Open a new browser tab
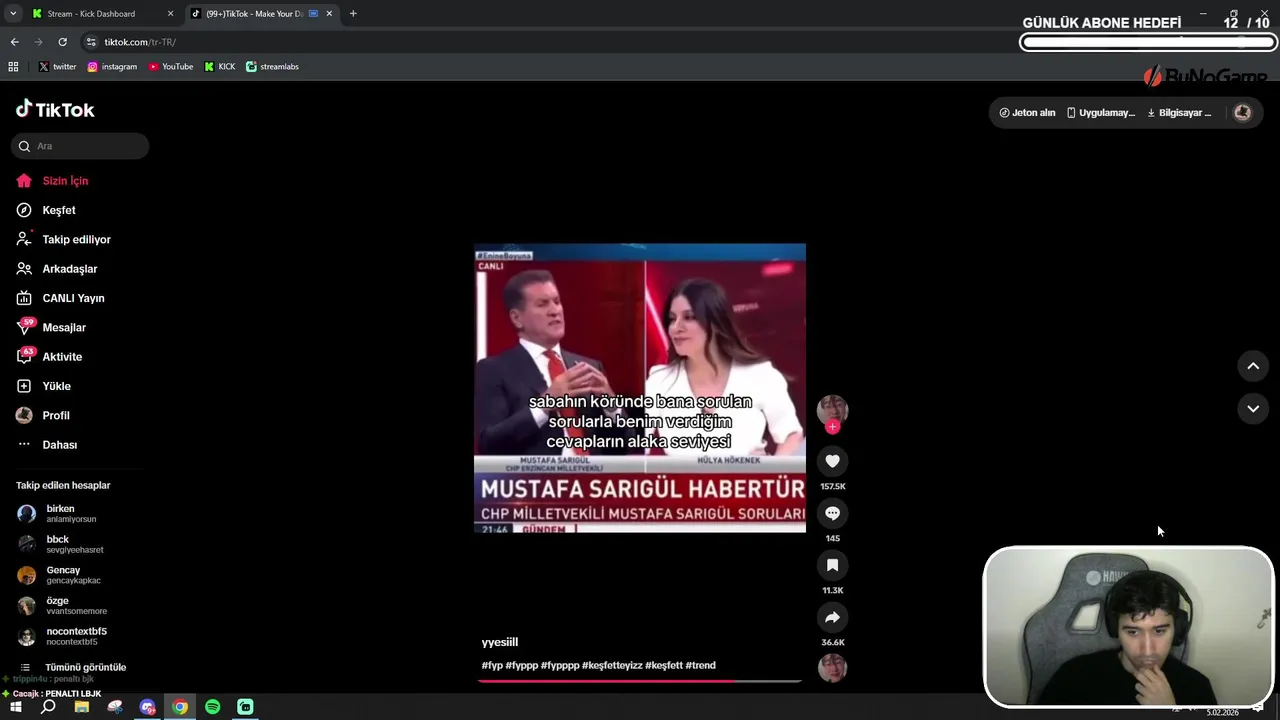Image resolution: width=1280 pixels, height=720 pixels. 353,14
